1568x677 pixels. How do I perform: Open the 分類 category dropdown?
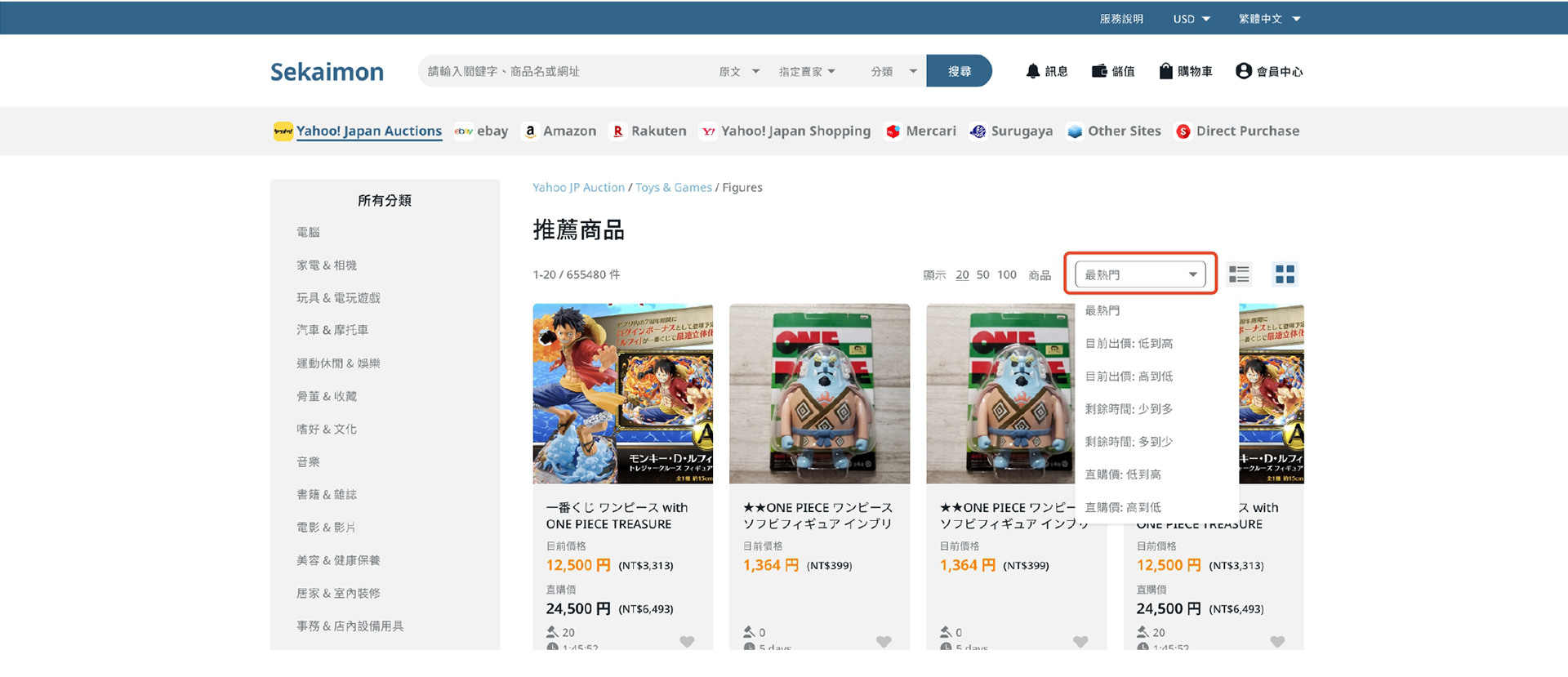(893, 71)
